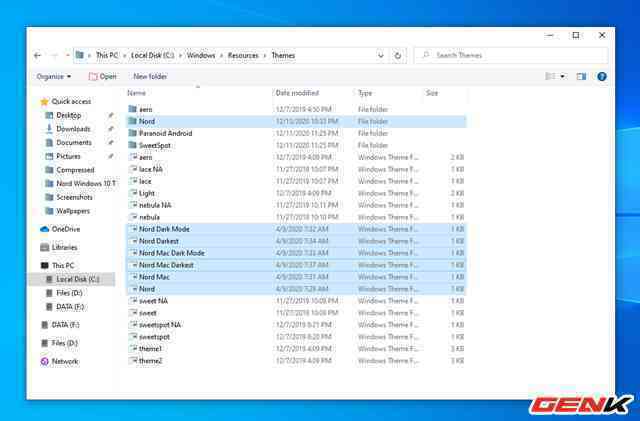Select Libraries in the sidebar
This screenshot has width=640, height=421.
(x=59, y=247)
